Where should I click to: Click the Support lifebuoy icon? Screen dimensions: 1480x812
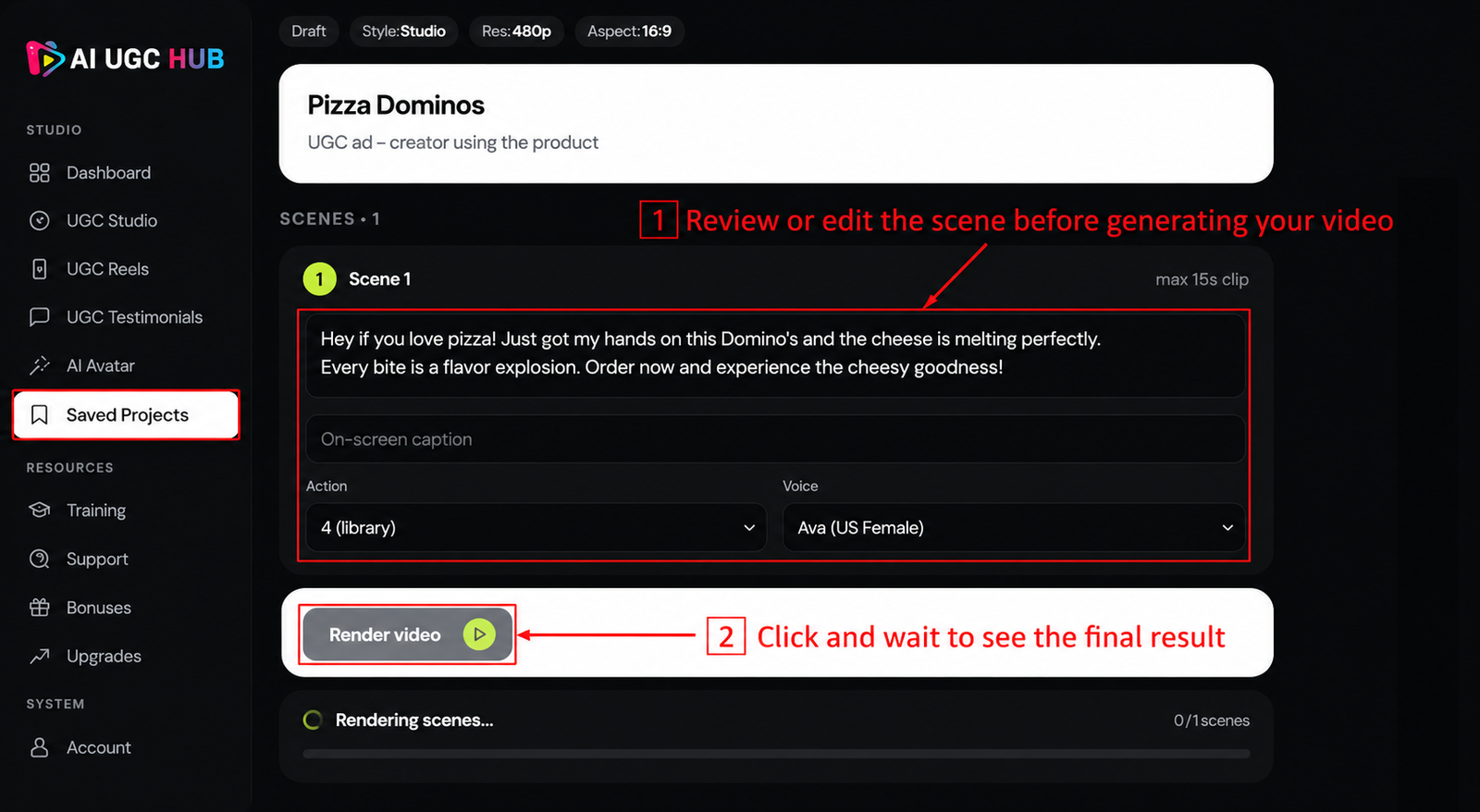tap(40, 559)
